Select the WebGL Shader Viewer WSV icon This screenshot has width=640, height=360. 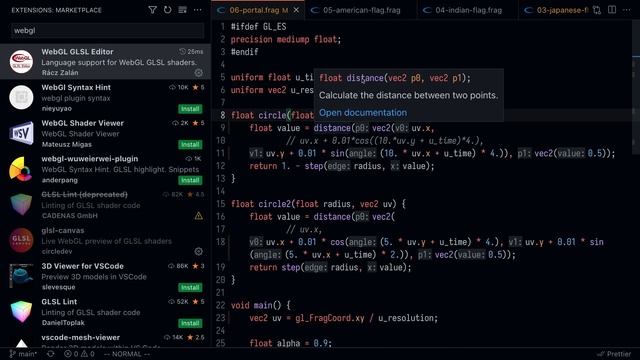[21, 133]
